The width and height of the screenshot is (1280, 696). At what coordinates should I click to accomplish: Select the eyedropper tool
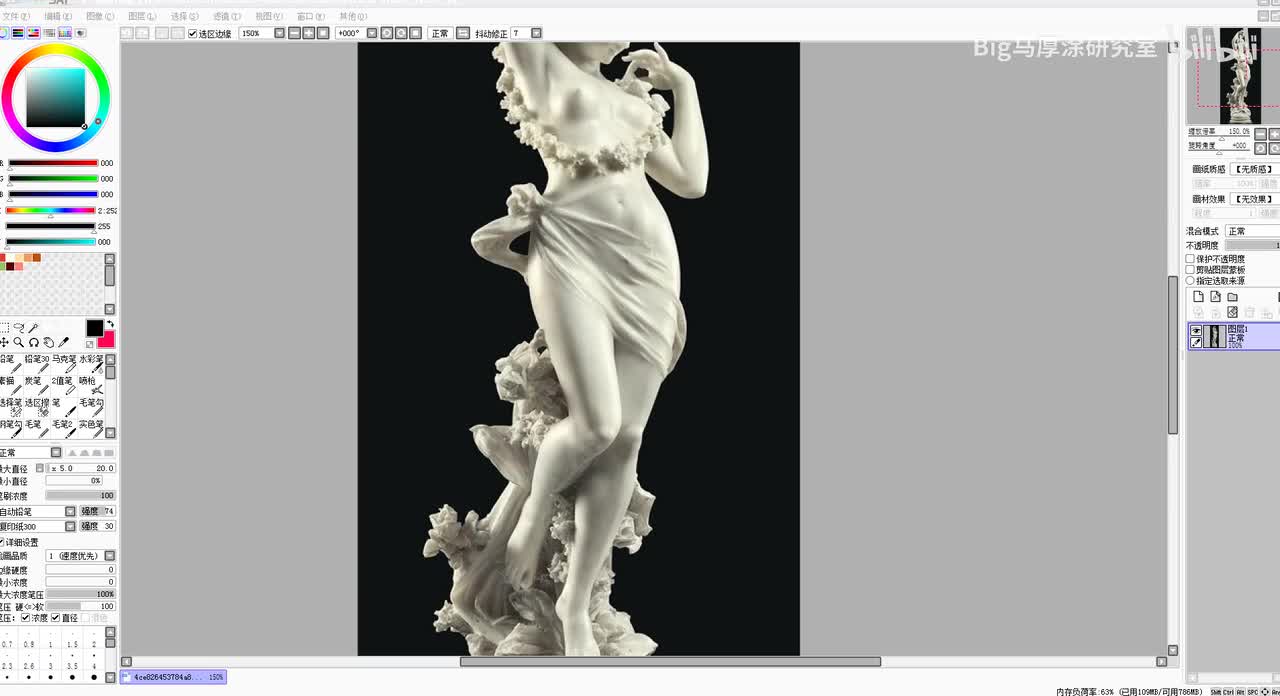63,342
